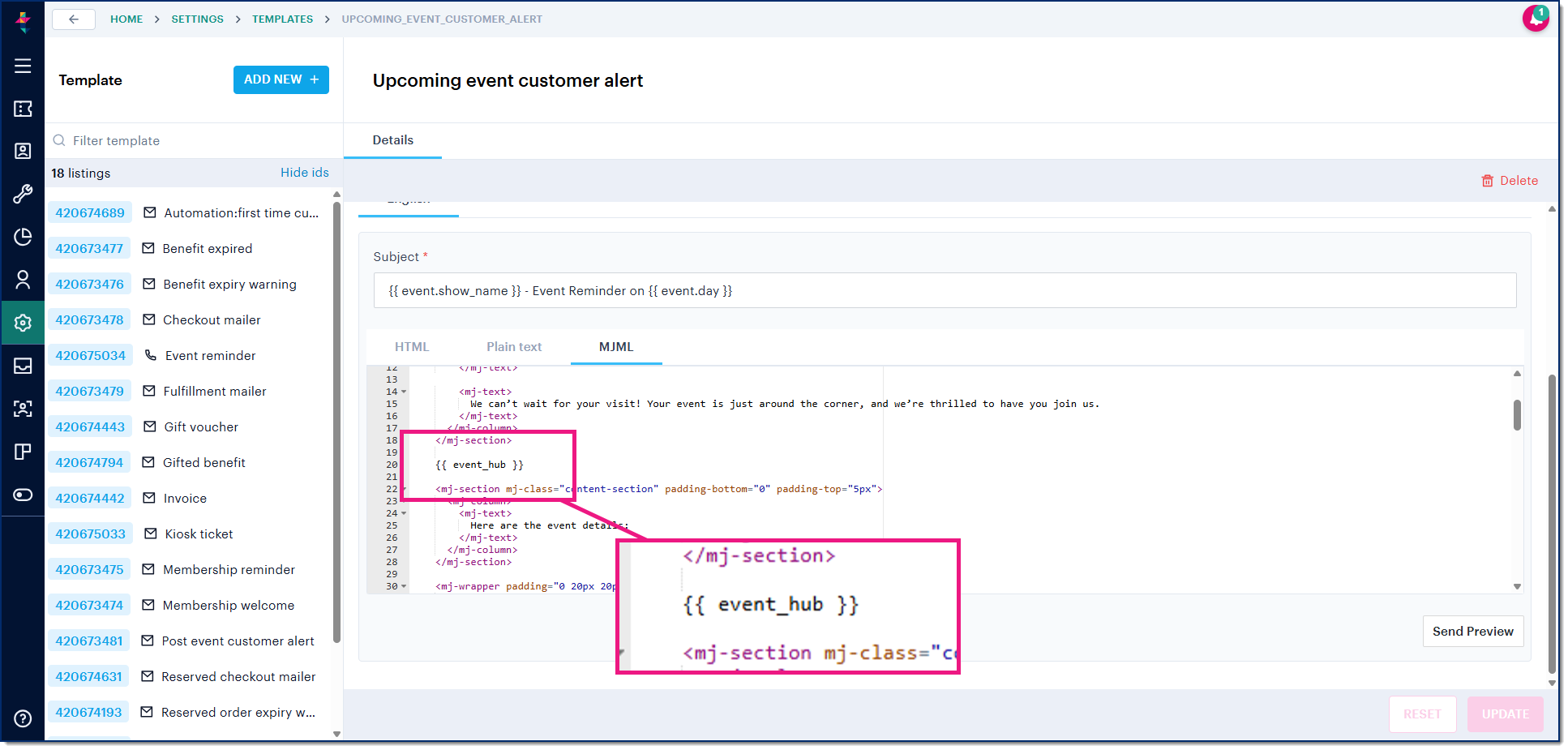The image size is (1568, 750).
Task: Open the help question mark icon
Action: [x=23, y=718]
